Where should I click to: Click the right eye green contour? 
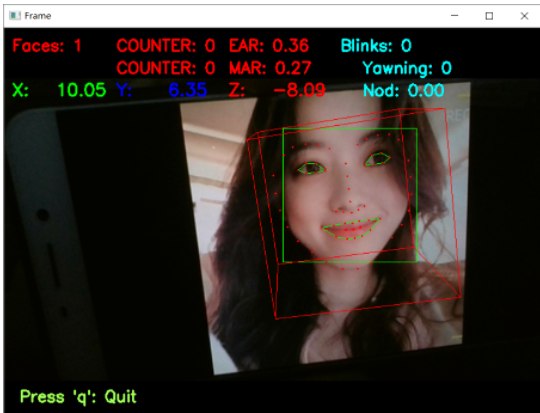(377, 159)
